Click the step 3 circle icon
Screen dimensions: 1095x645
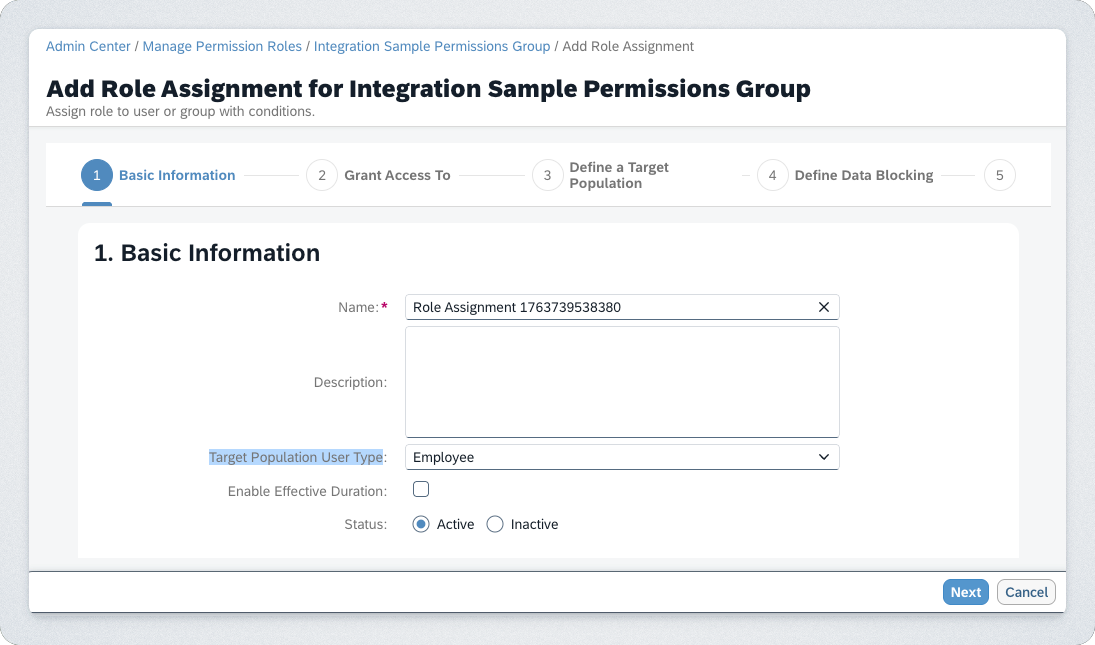pos(547,175)
